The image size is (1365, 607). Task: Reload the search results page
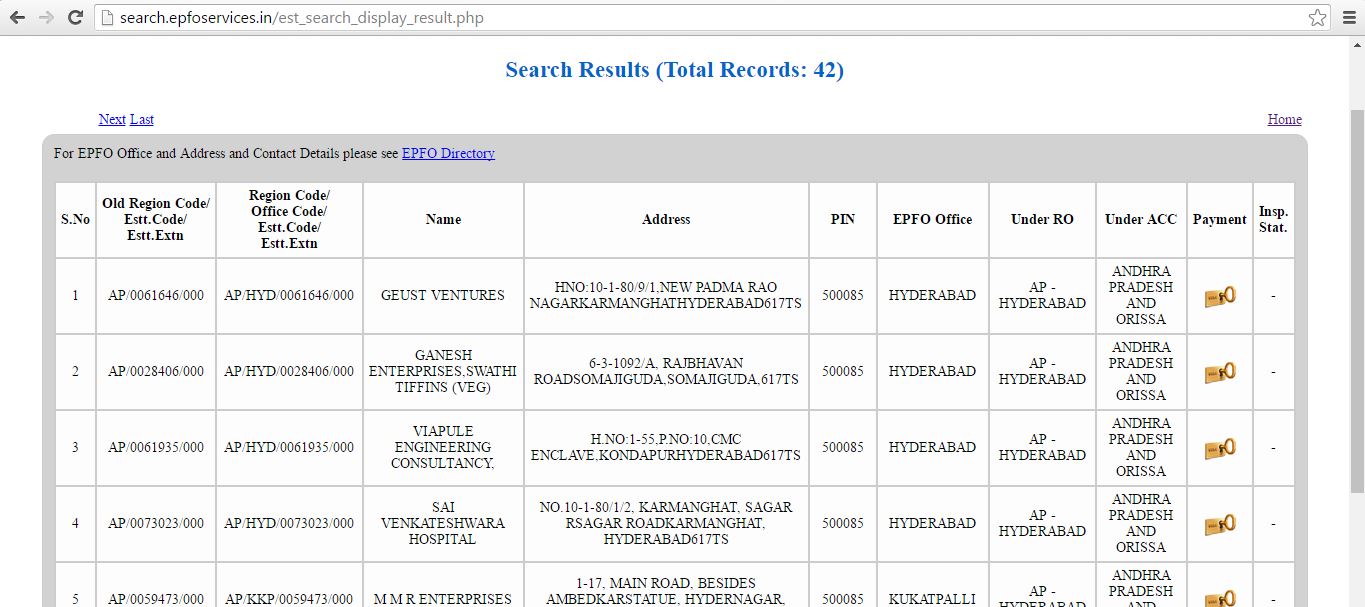click(76, 16)
